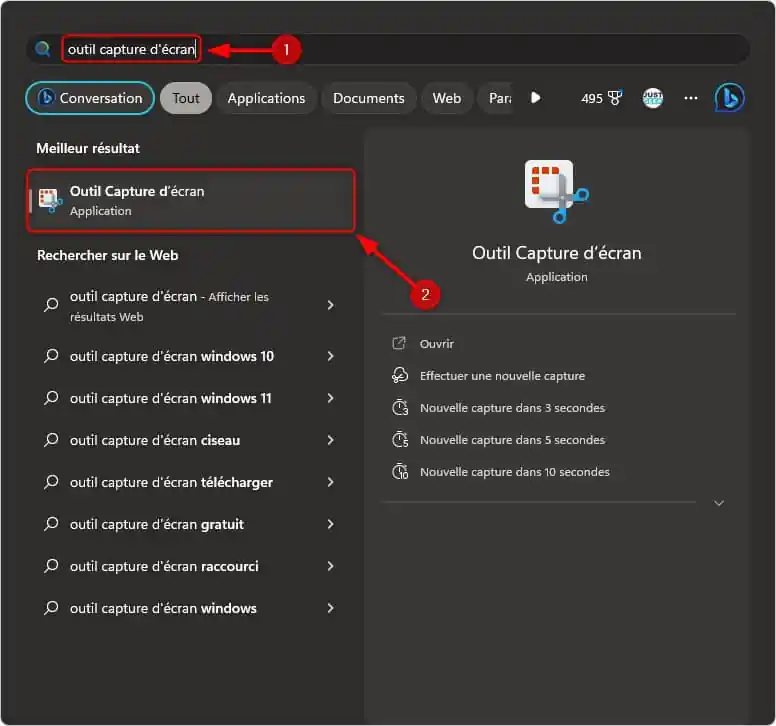Expand arrow for ciseau suggestion

click(x=330, y=440)
